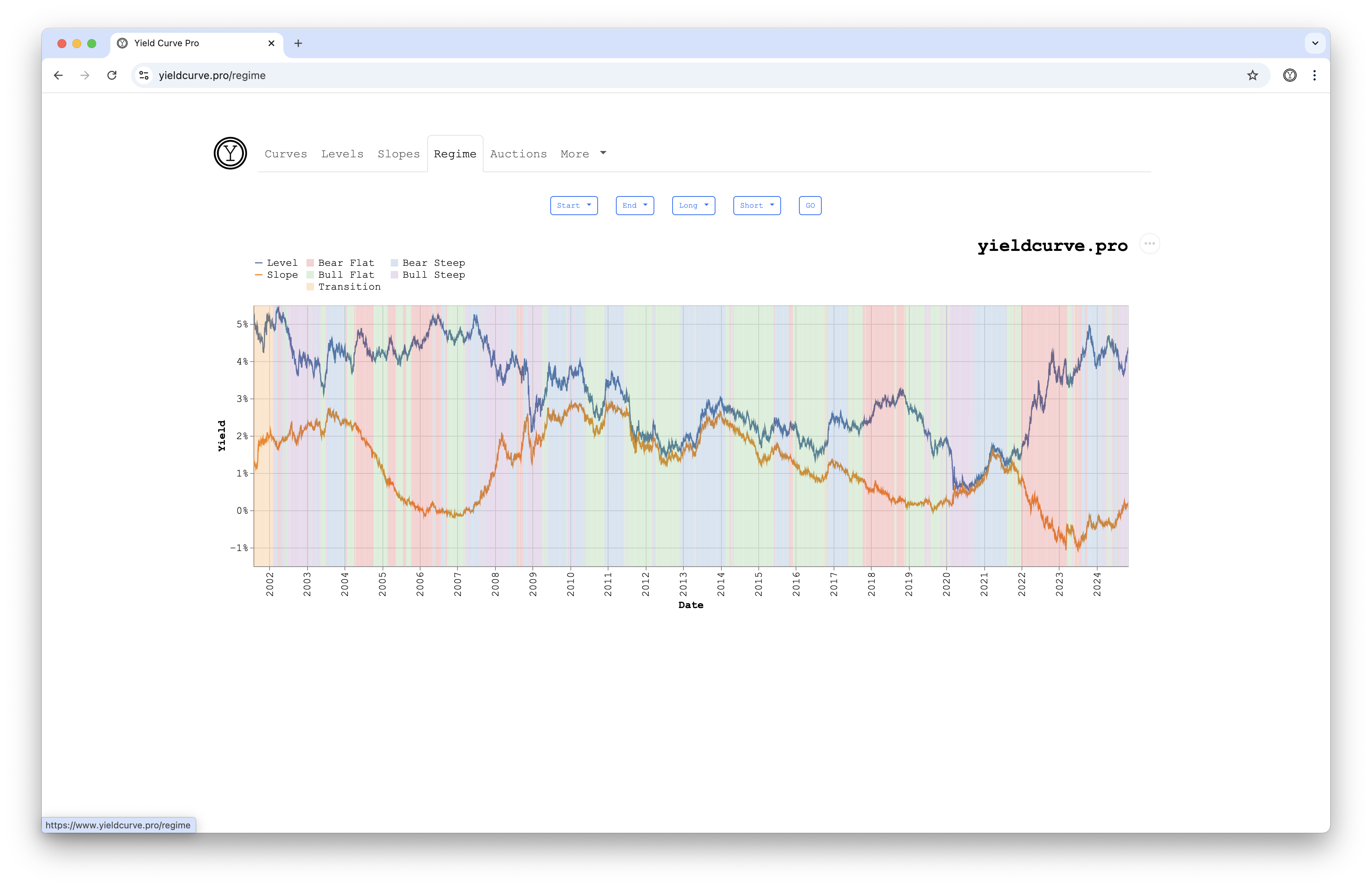The image size is (1372, 888).
Task: Toggle the Slope legend entry
Action: 276,275
